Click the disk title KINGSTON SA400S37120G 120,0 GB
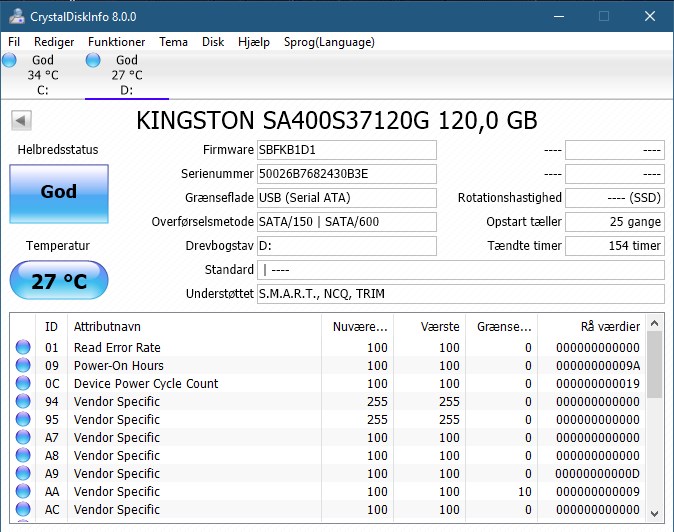This screenshot has height=532, width=674. coord(337,120)
